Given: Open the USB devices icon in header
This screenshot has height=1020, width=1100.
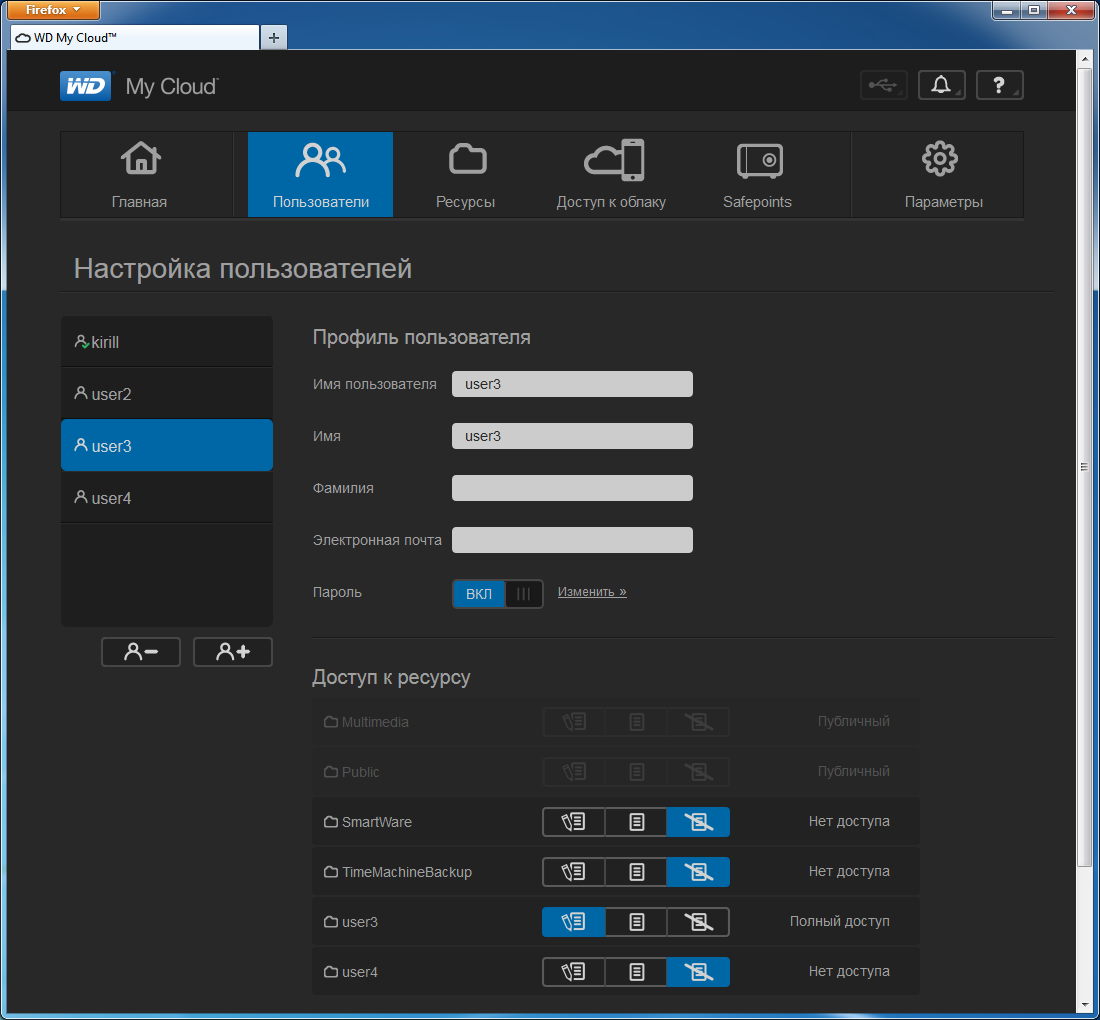Looking at the screenshot, I should tap(884, 86).
